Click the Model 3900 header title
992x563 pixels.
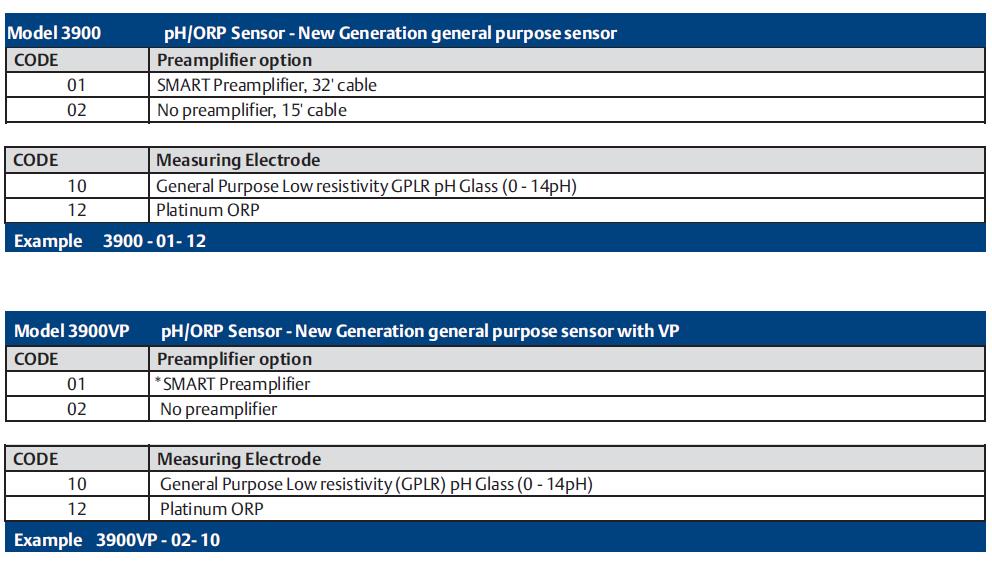(54, 33)
